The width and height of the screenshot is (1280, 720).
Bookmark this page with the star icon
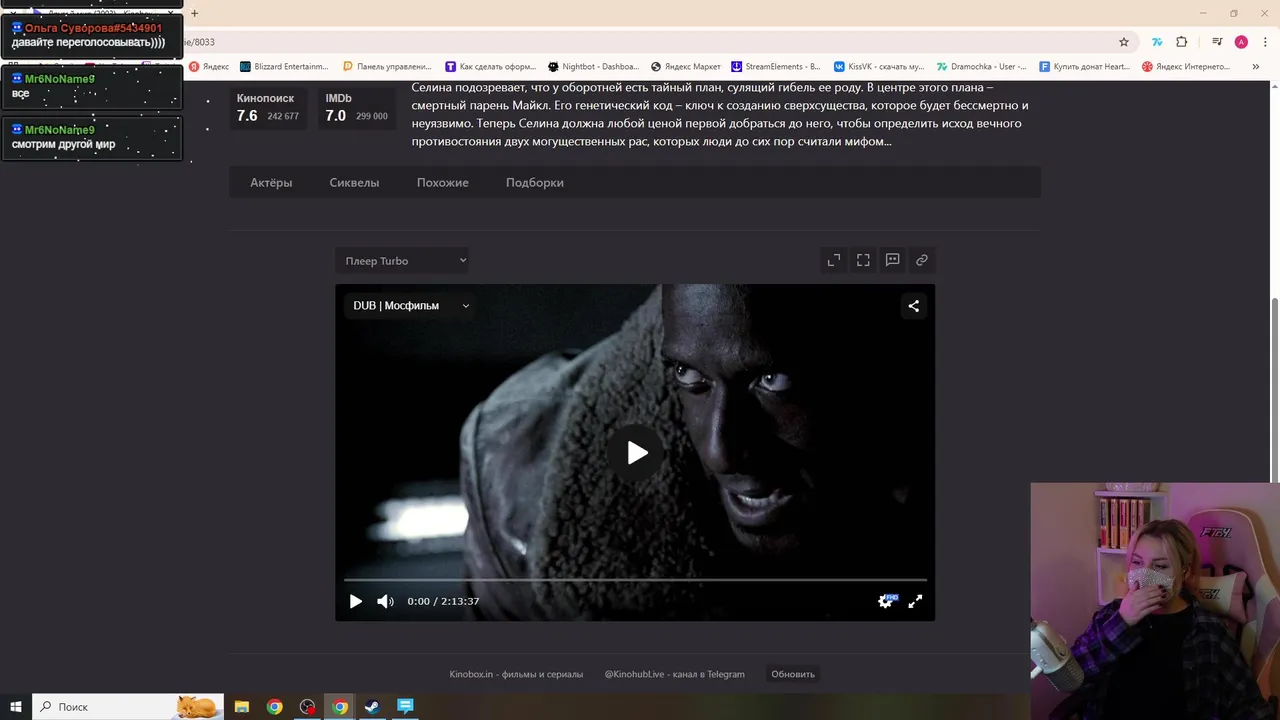[1124, 42]
